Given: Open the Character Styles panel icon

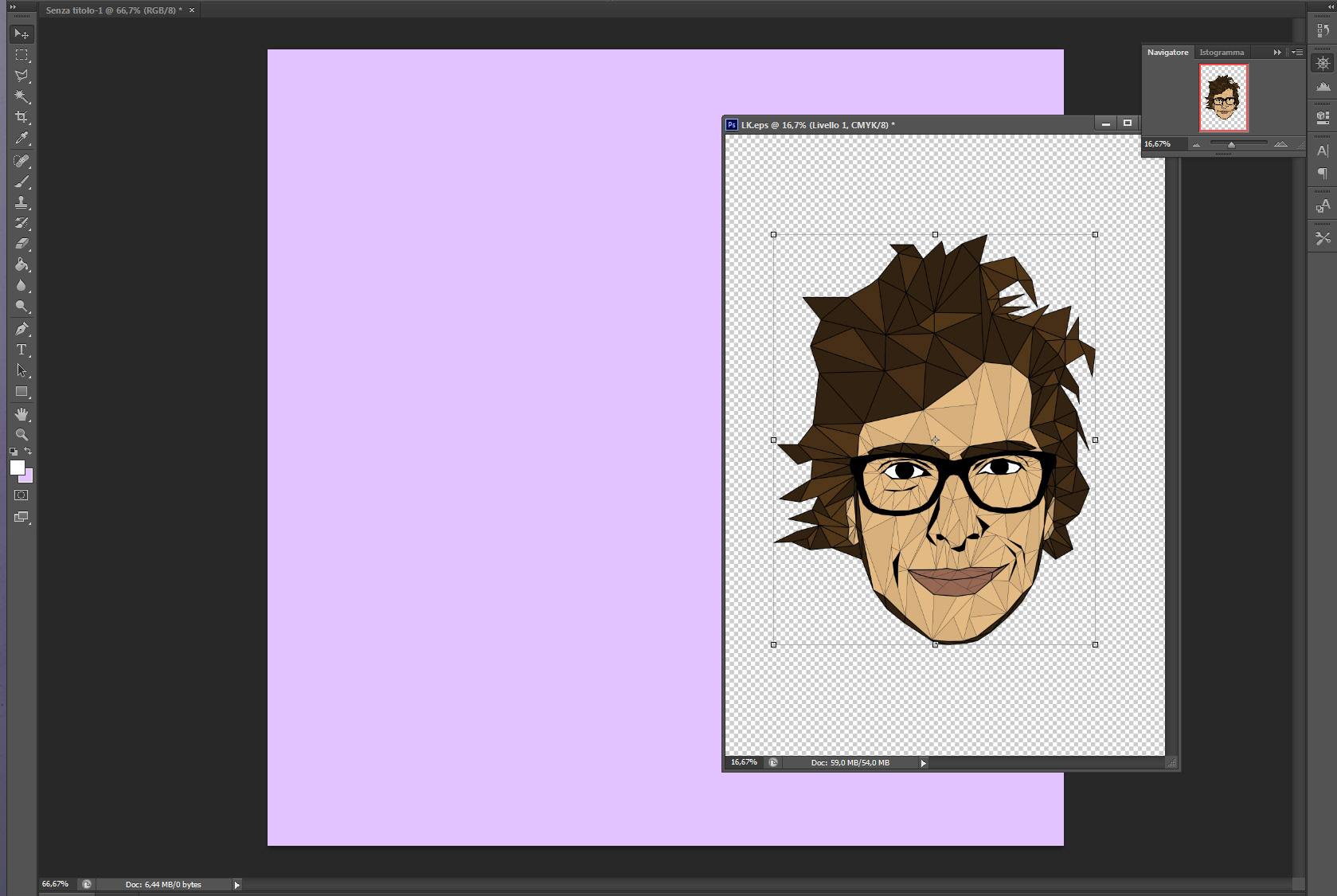Looking at the screenshot, I should click(x=1323, y=205).
